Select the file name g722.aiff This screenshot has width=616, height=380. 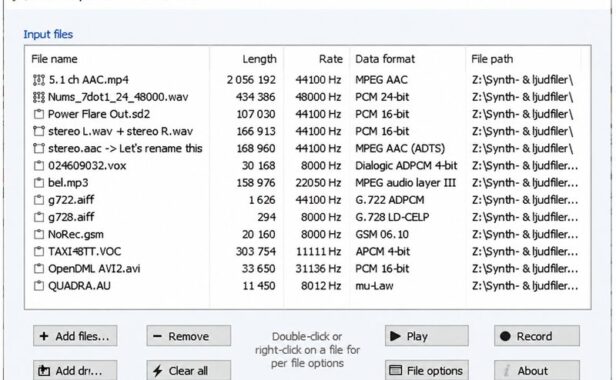[71, 200]
